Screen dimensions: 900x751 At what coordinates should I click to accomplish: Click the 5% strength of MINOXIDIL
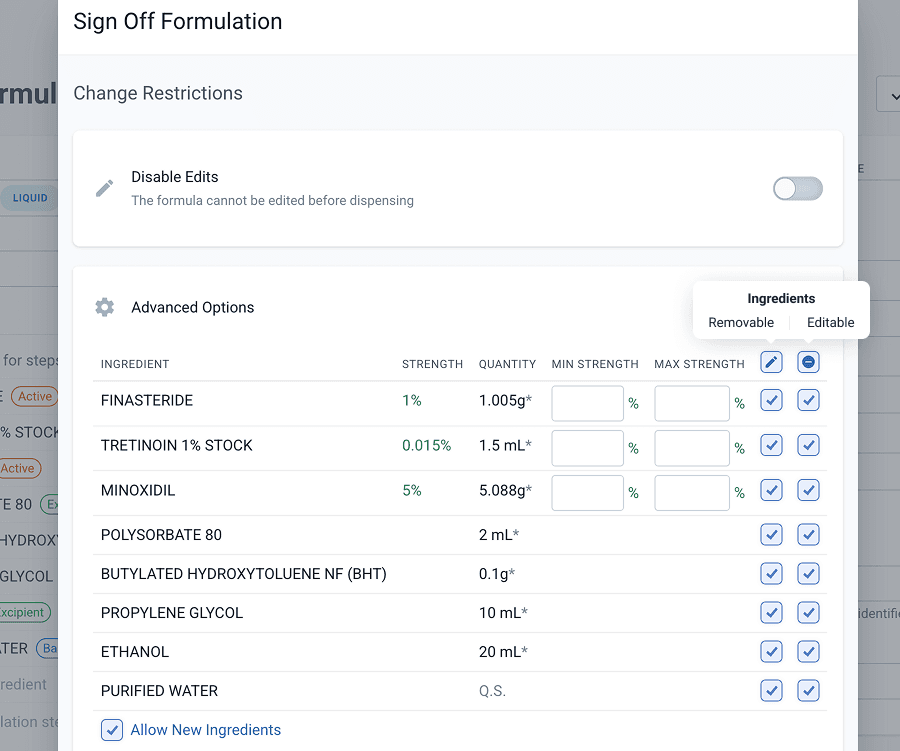412,490
